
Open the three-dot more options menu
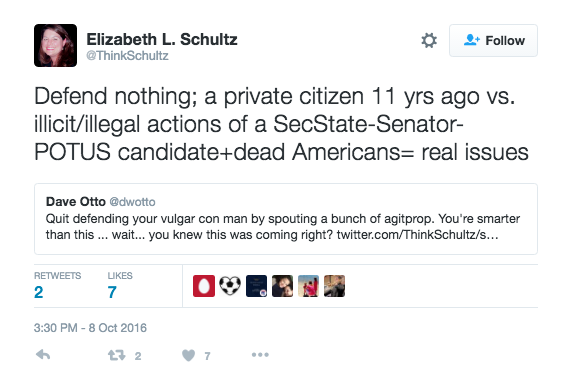260,355
